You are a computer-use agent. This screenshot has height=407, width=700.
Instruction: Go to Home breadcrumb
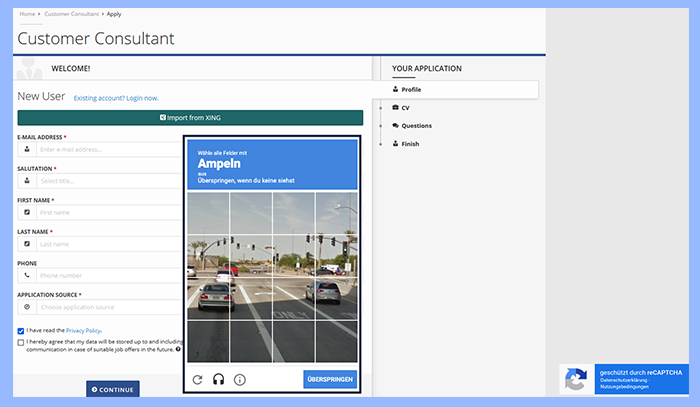[x=27, y=14]
